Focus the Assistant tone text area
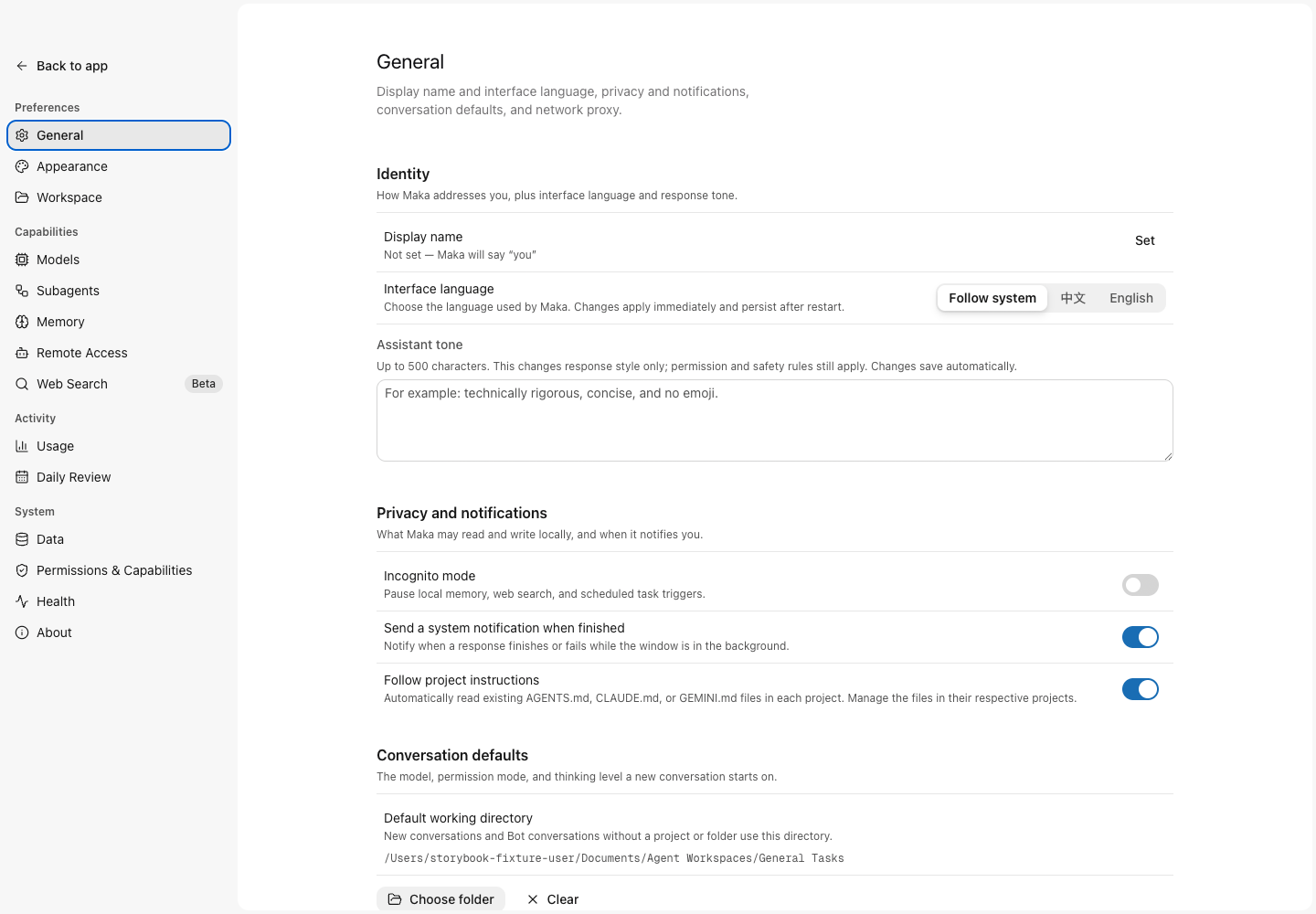 tap(775, 420)
